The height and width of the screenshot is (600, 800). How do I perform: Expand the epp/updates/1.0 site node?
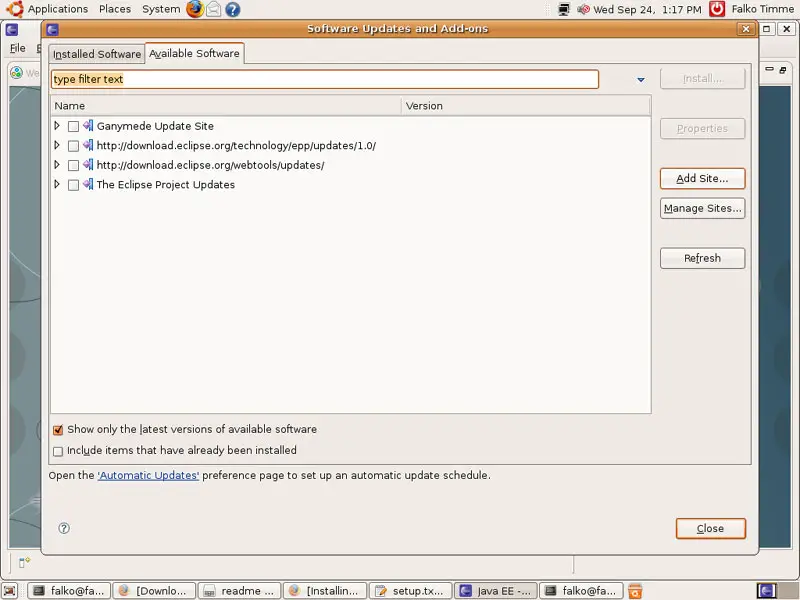pyautogui.click(x=57, y=145)
